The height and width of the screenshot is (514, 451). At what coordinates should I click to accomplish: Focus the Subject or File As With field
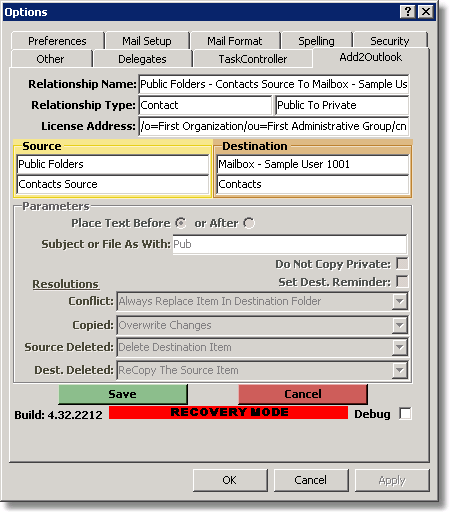point(289,244)
